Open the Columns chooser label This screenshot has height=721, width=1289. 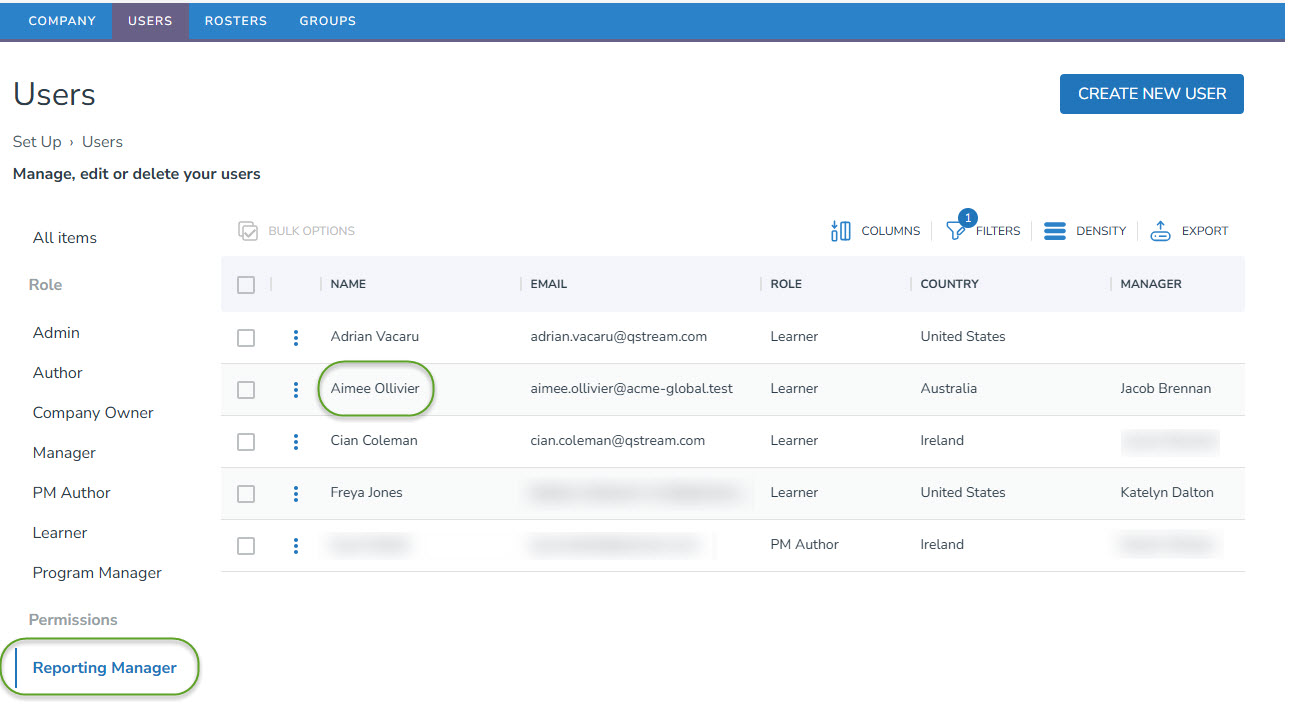click(891, 231)
